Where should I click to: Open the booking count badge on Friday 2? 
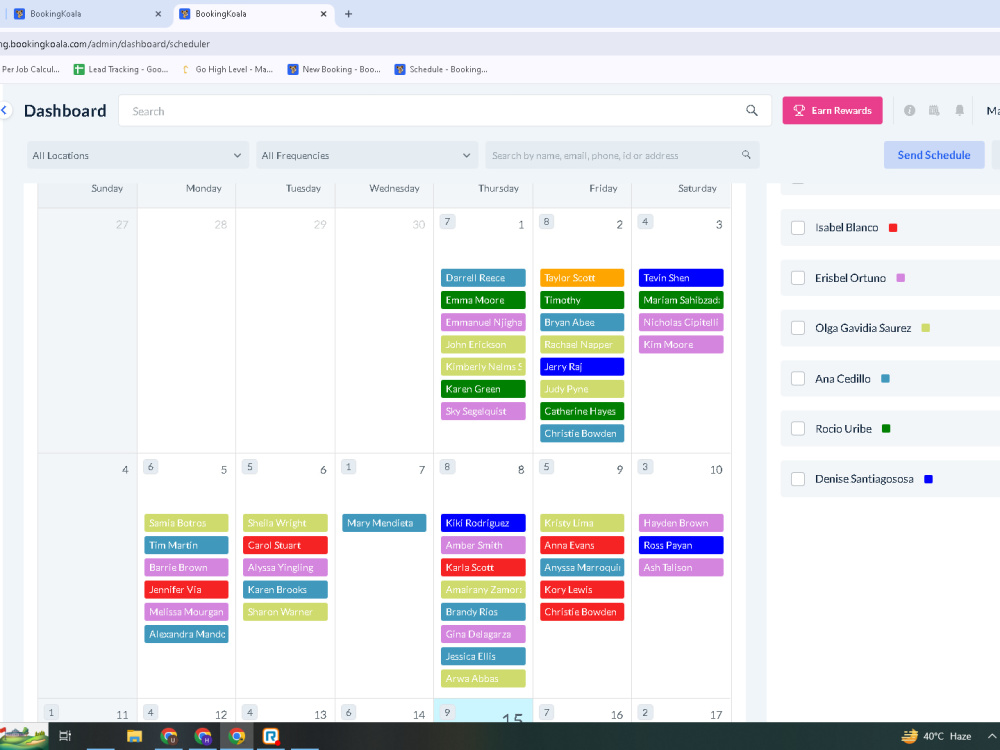pyautogui.click(x=546, y=221)
